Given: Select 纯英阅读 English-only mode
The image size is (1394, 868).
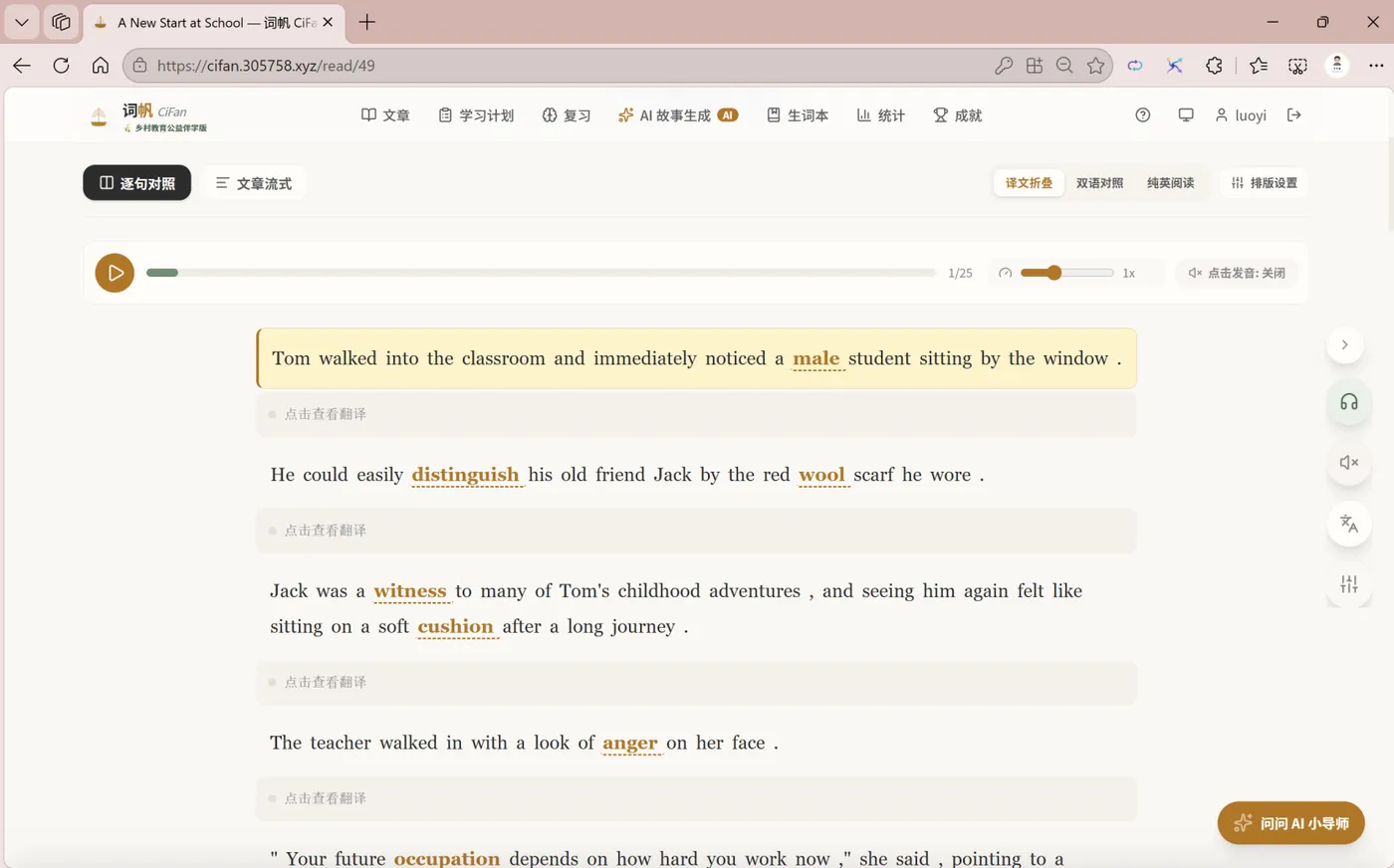Looking at the screenshot, I should (1170, 183).
